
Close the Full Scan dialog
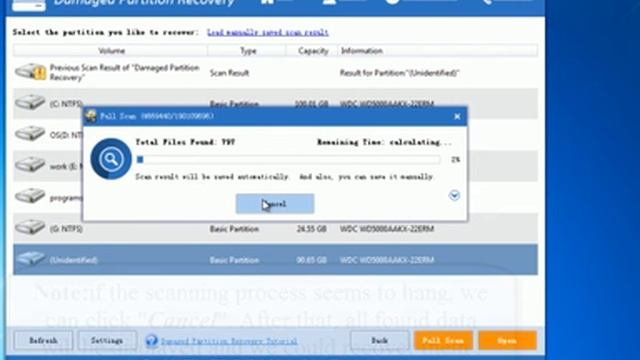point(457,117)
